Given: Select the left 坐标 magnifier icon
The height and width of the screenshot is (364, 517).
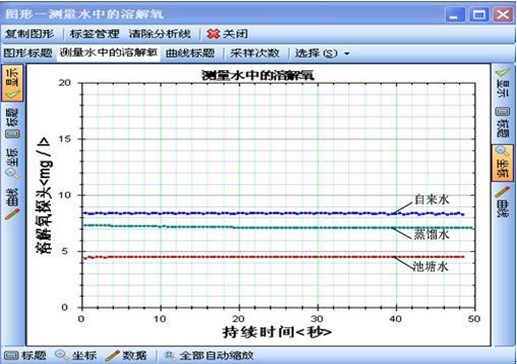Looking at the screenshot, I should [x=13, y=174].
